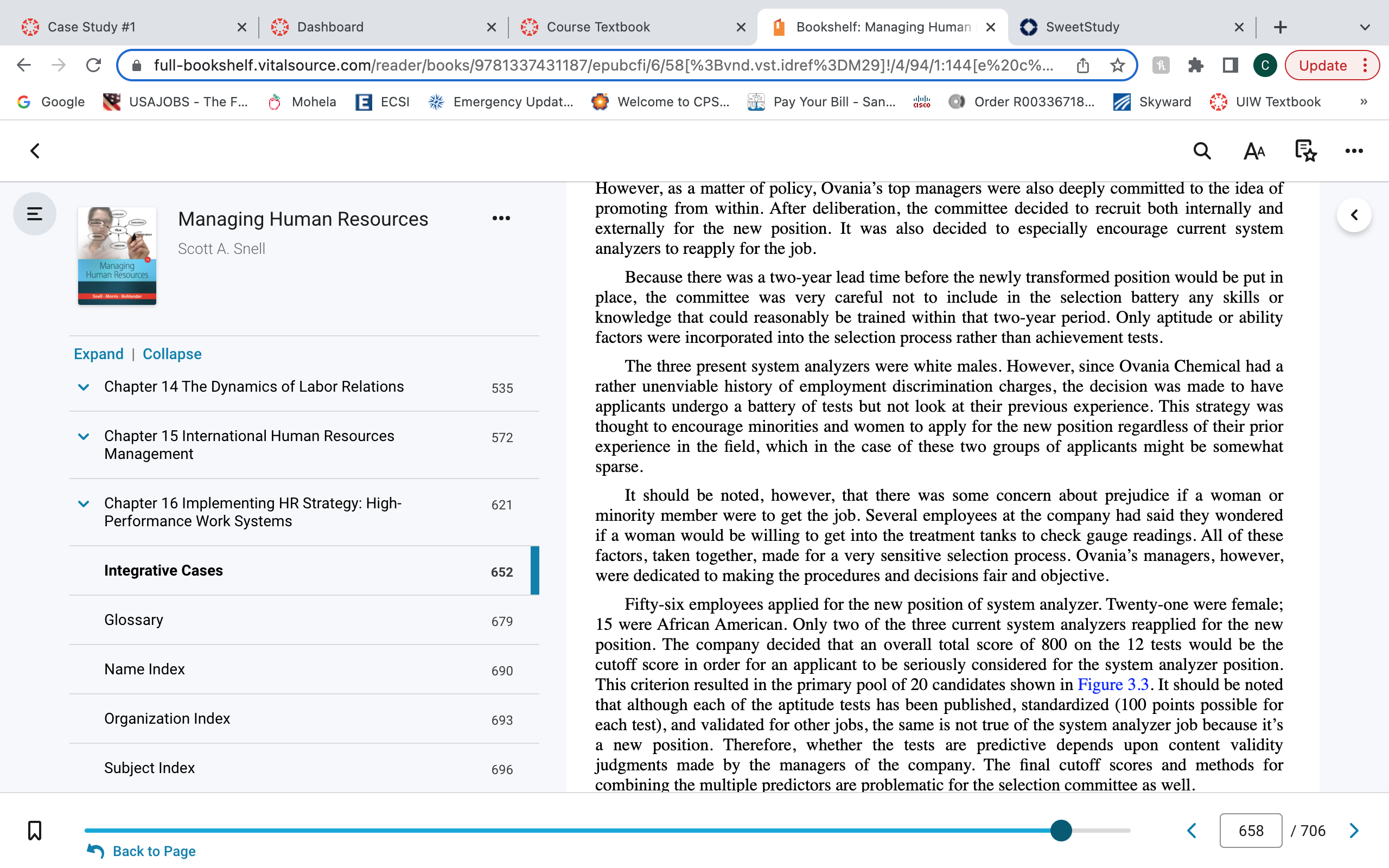Close the Case Study #1 tab

click(241, 27)
